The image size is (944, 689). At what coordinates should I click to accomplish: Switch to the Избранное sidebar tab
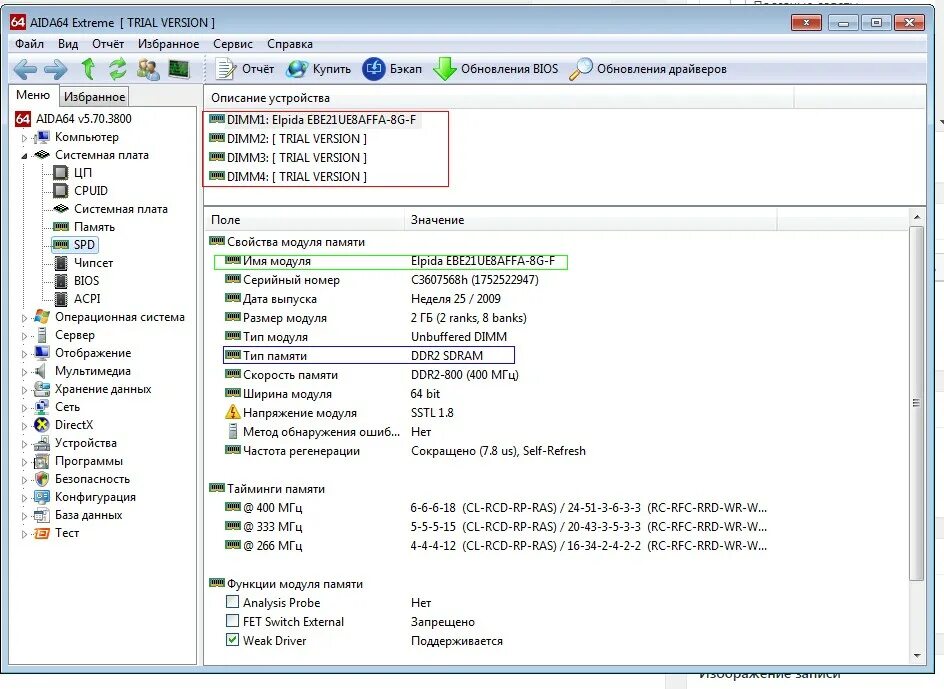click(x=95, y=96)
